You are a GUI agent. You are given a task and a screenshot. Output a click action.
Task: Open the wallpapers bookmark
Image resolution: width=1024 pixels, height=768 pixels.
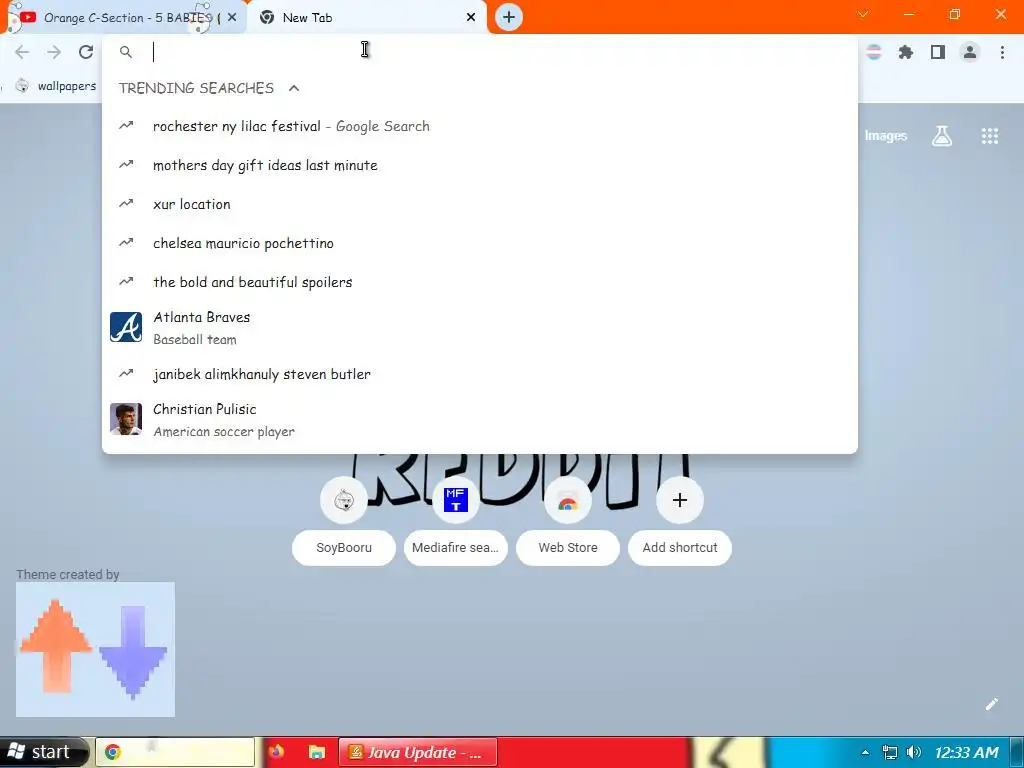click(x=56, y=86)
